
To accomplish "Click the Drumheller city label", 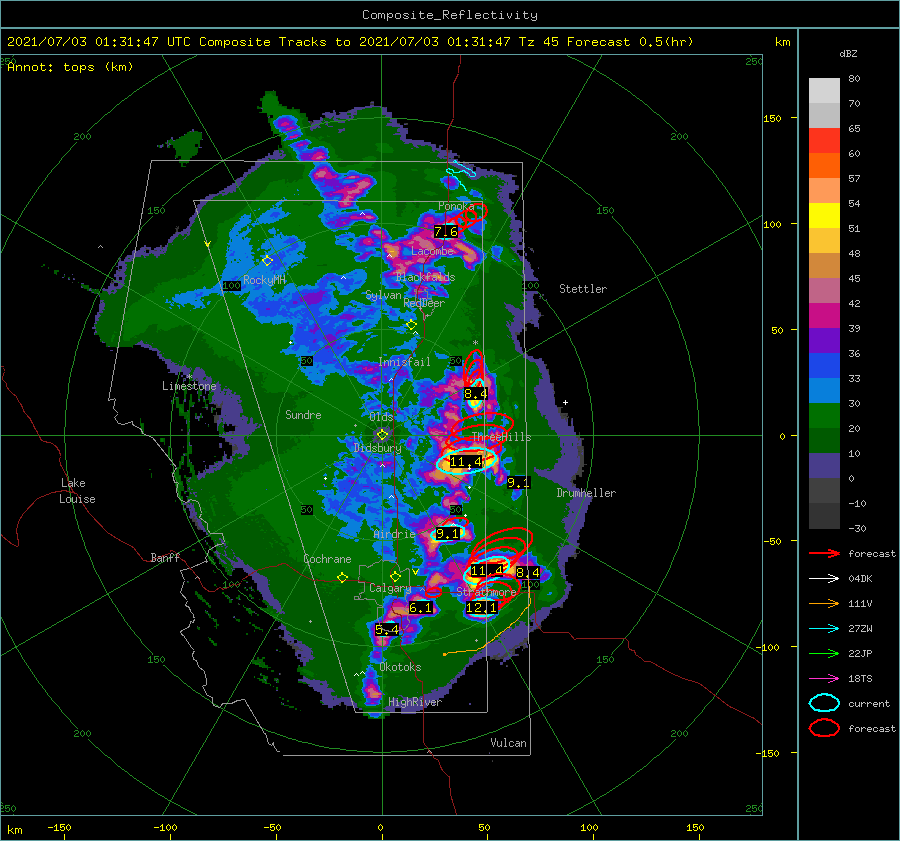I will coord(586,493).
